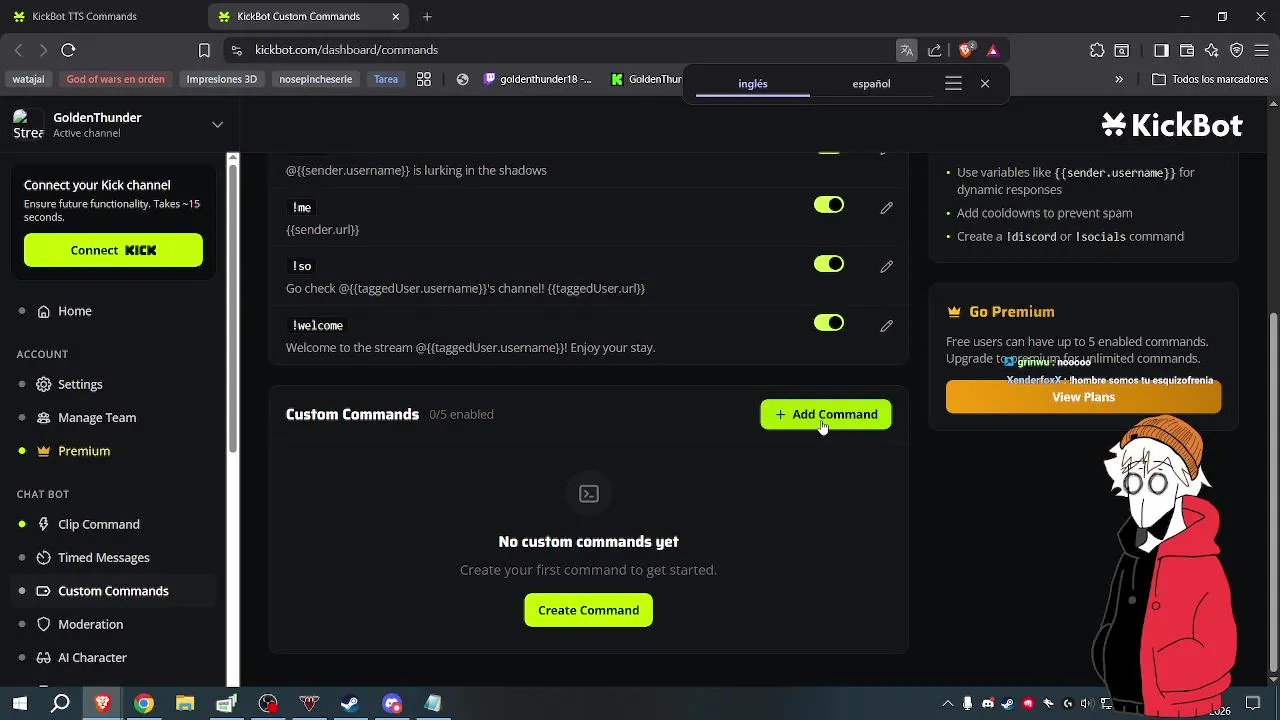This screenshot has height=720, width=1280.
Task: Open Timed Messages in sidebar
Action: pyautogui.click(x=104, y=557)
